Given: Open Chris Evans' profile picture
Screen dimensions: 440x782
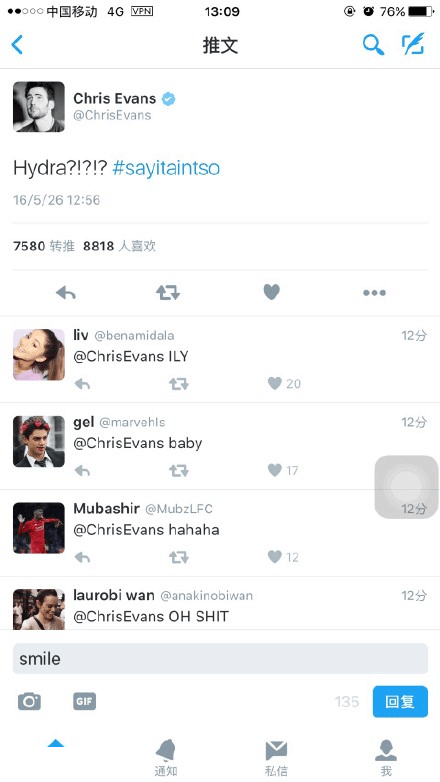Looking at the screenshot, I should pyautogui.click(x=39, y=107).
